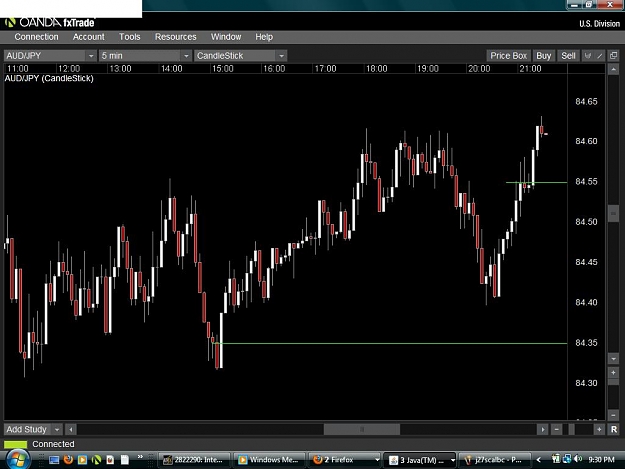Open the Window menu
The height and width of the screenshot is (469, 625).
point(226,37)
